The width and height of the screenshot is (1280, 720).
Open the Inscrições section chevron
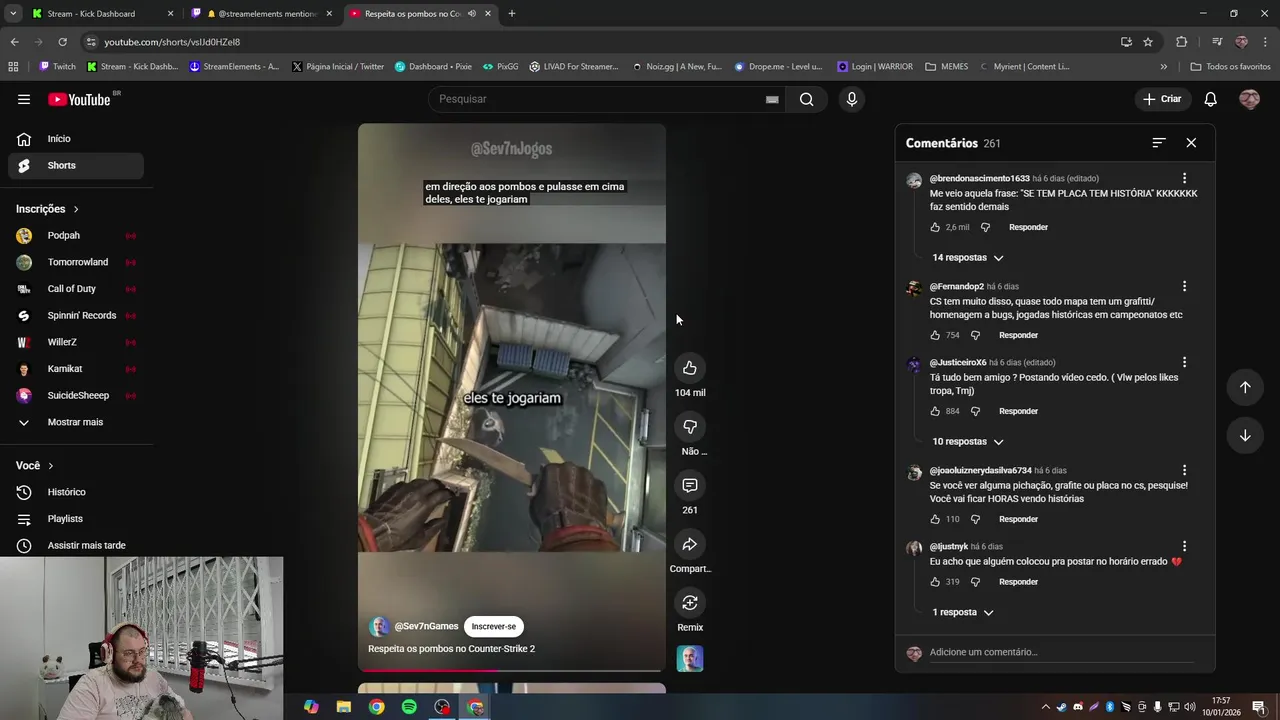pos(75,209)
